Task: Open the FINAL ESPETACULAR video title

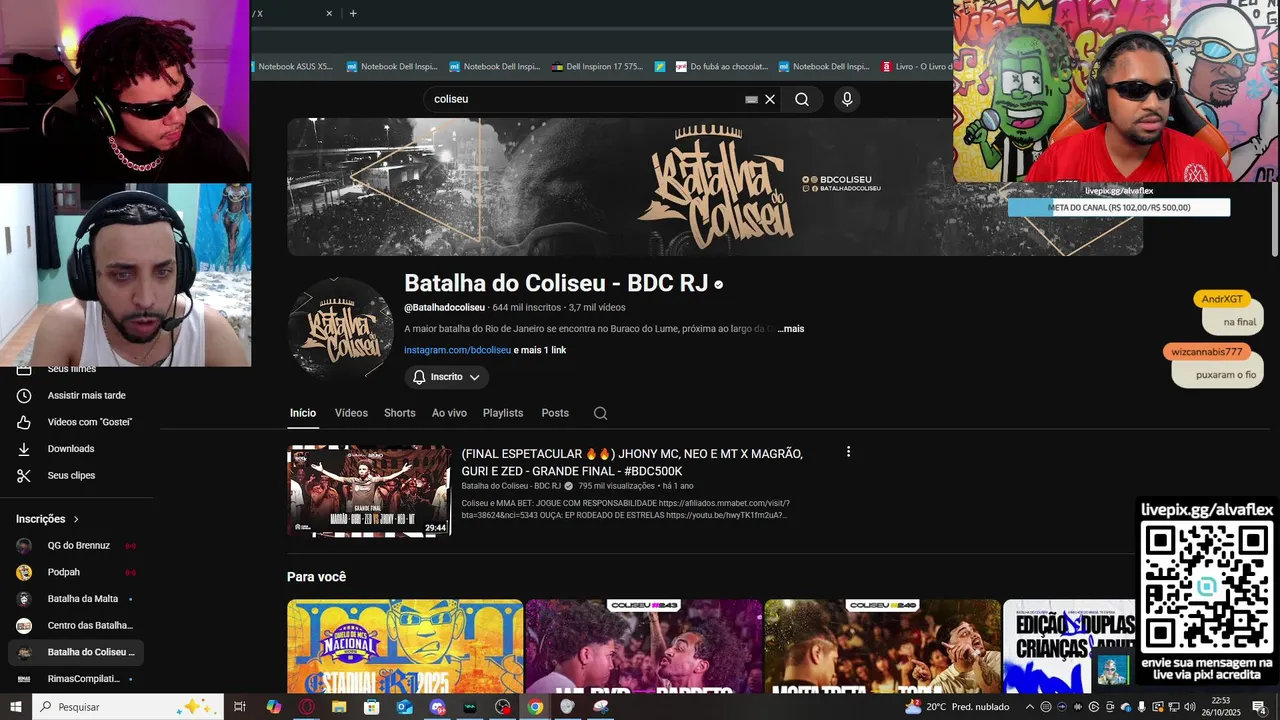Action: [632, 462]
